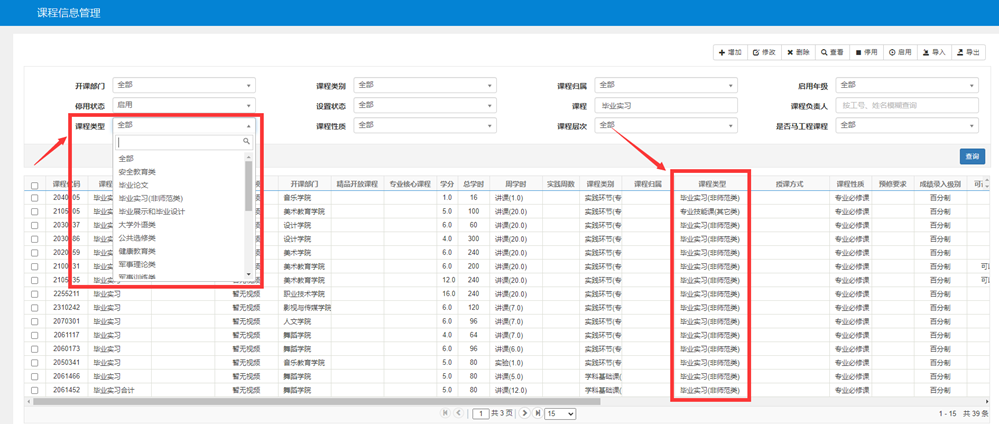Open the 启用年级 dropdown
This screenshot has width=999, height=424.
[x=906, y=86]
